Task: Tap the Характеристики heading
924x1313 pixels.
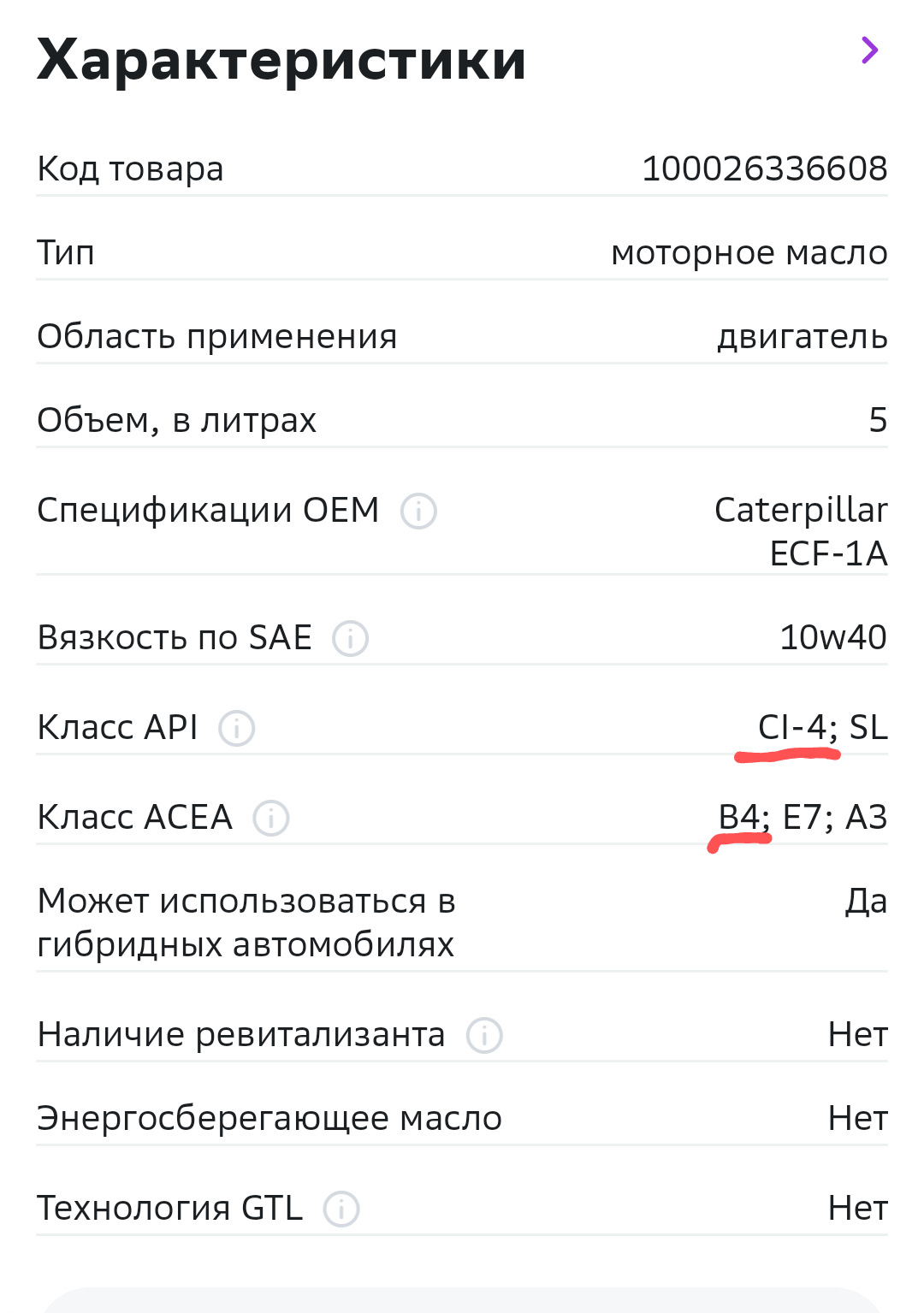Action: [281, 60]
